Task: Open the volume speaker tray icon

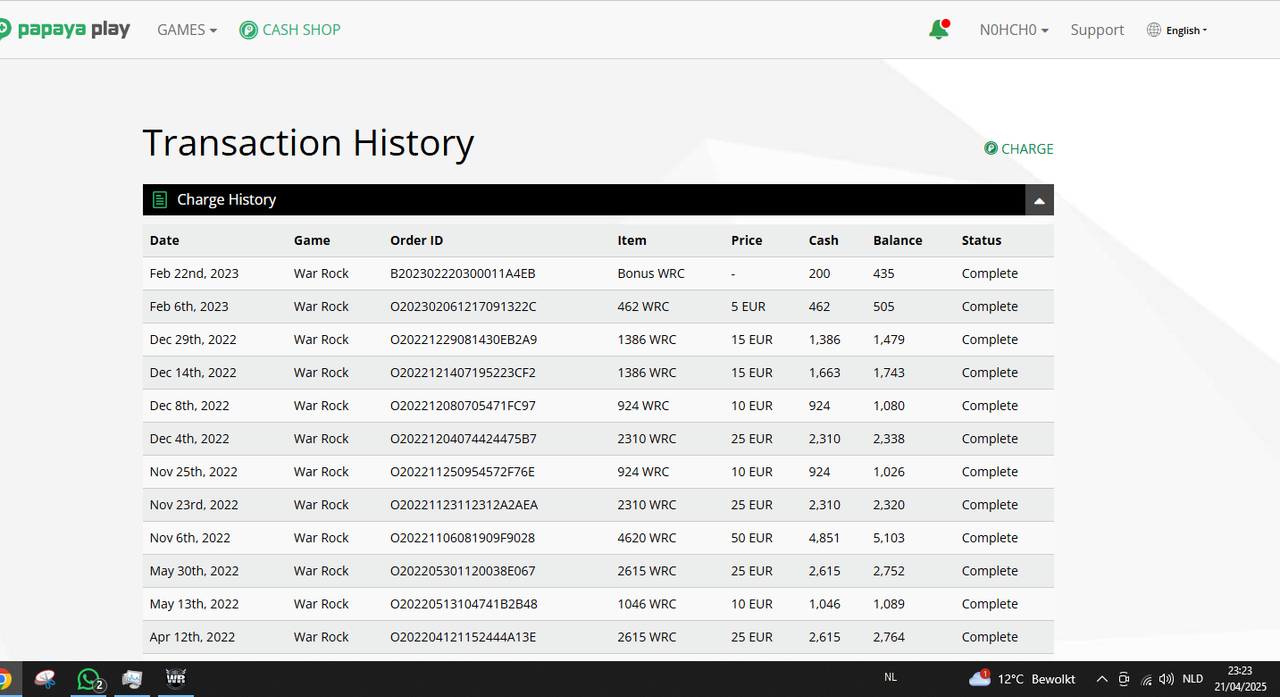Action: (1166, 679)
